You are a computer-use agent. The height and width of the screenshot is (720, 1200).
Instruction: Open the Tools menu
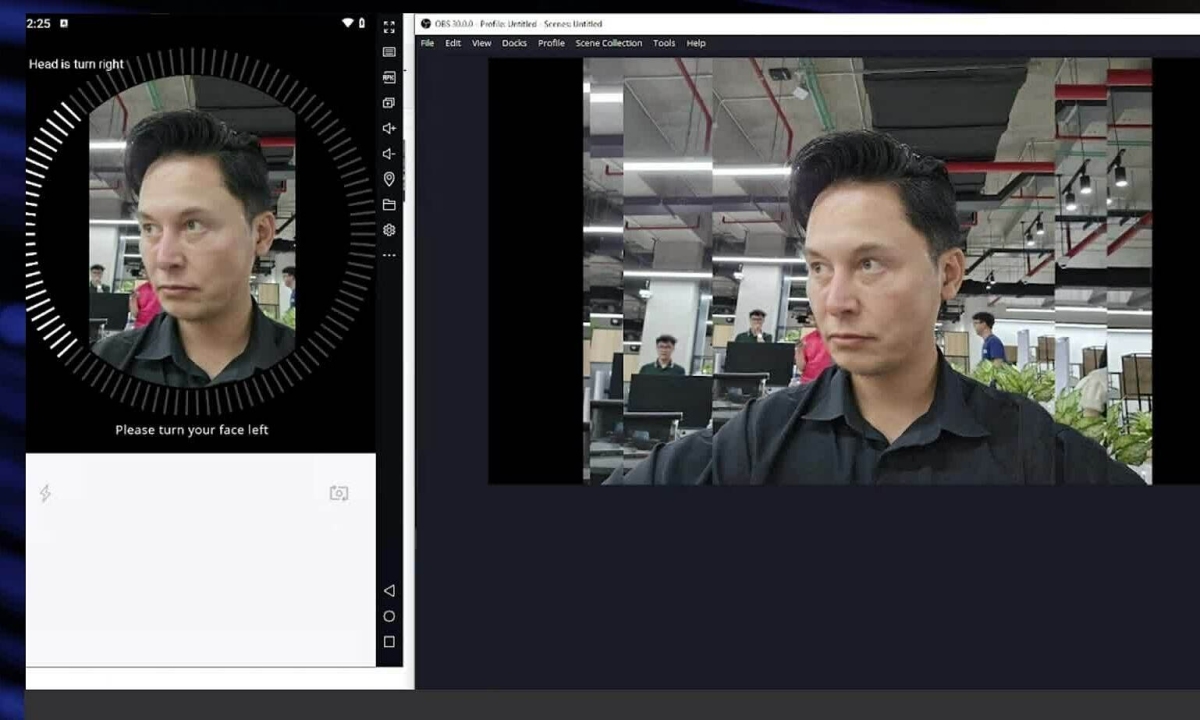coord(664,43)
